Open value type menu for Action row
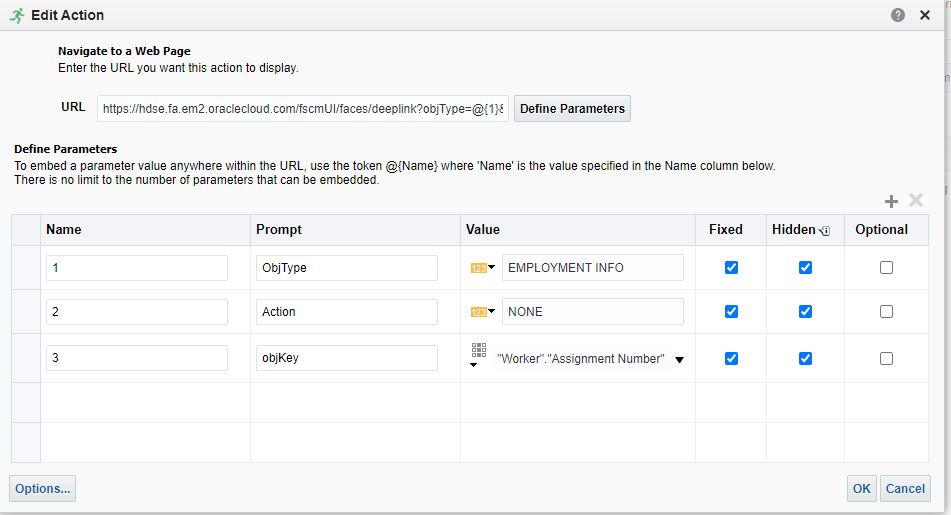Image resolution: width=951 pixels, height=515 pixels. tap(483, 312)
